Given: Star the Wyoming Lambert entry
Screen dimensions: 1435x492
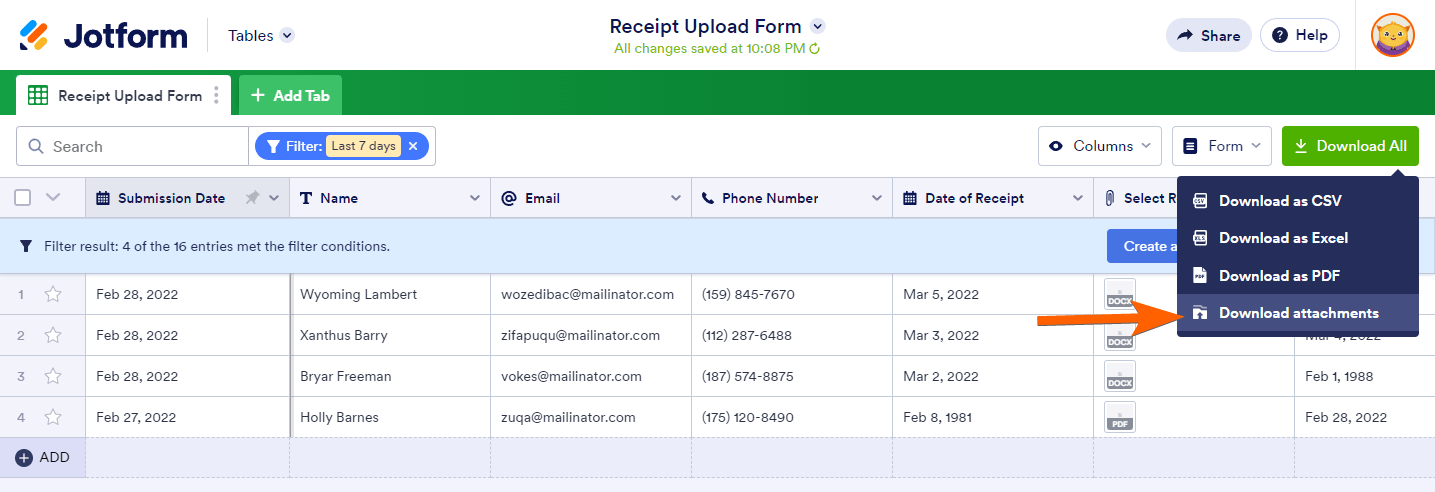Looking at the screenshot, I should [x=53, y=295].
